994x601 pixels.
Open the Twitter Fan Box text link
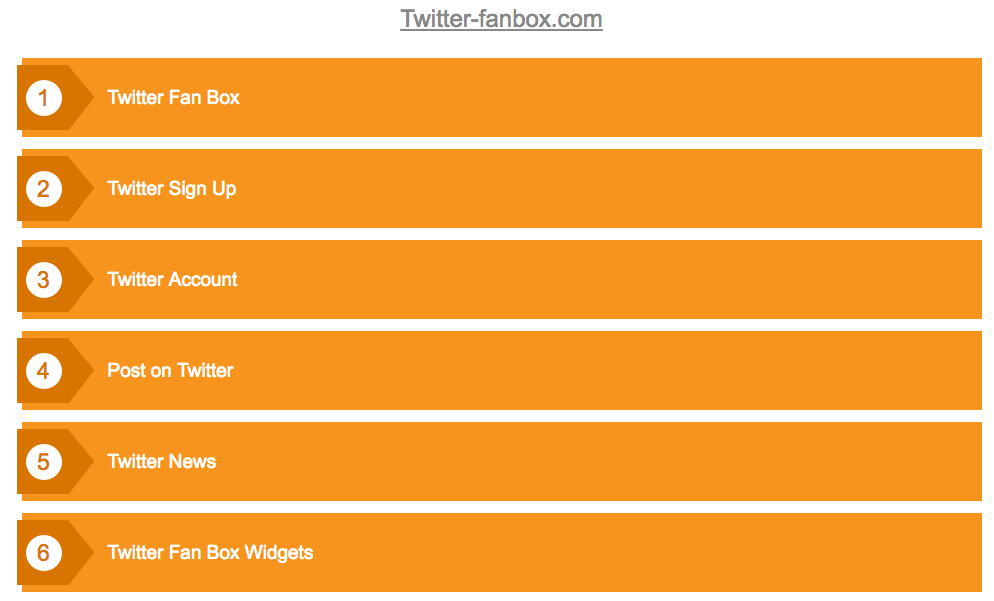(x=173, y=97)
